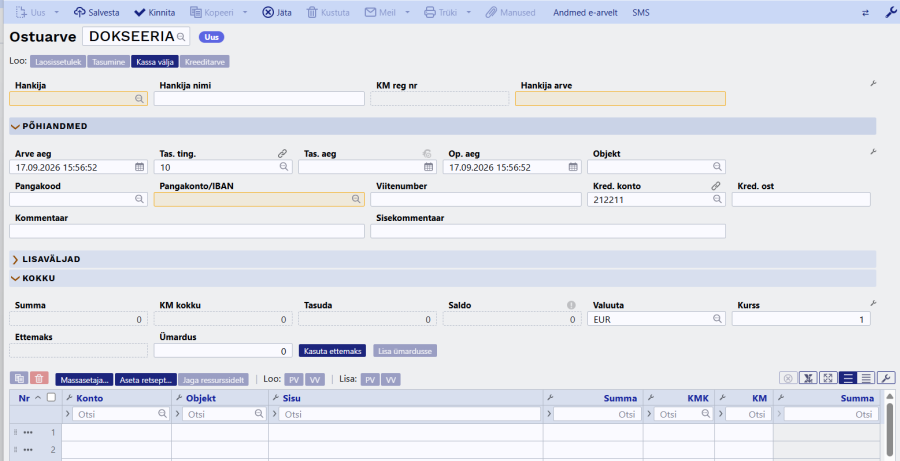Focus the Hankija nimi input field
Screen dimensions: 900x461
[x=259, y=99]
